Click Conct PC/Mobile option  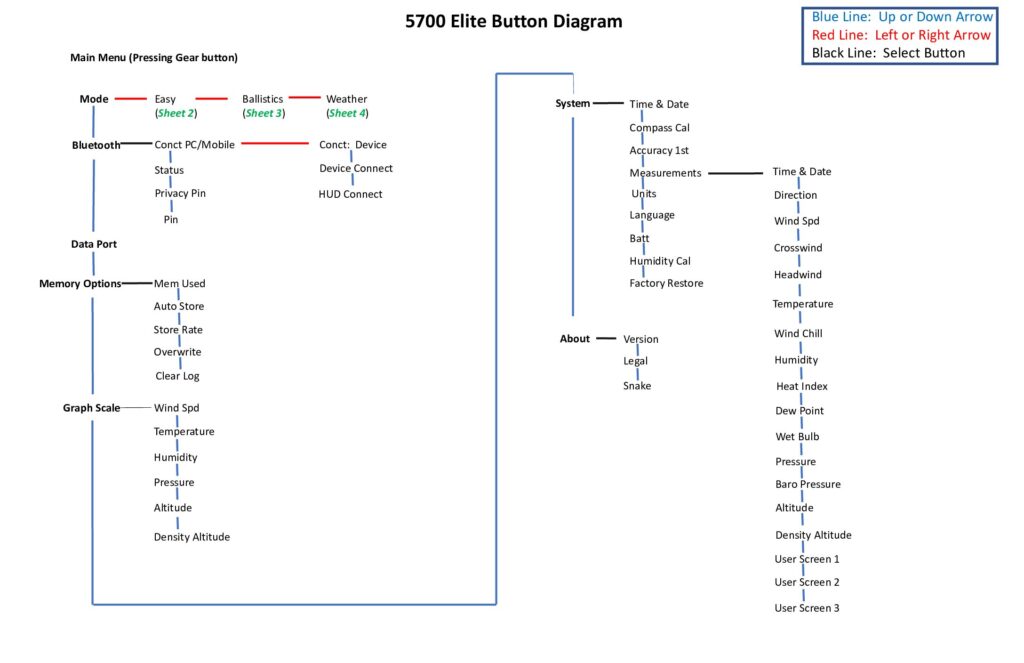(x=194, y=145)
